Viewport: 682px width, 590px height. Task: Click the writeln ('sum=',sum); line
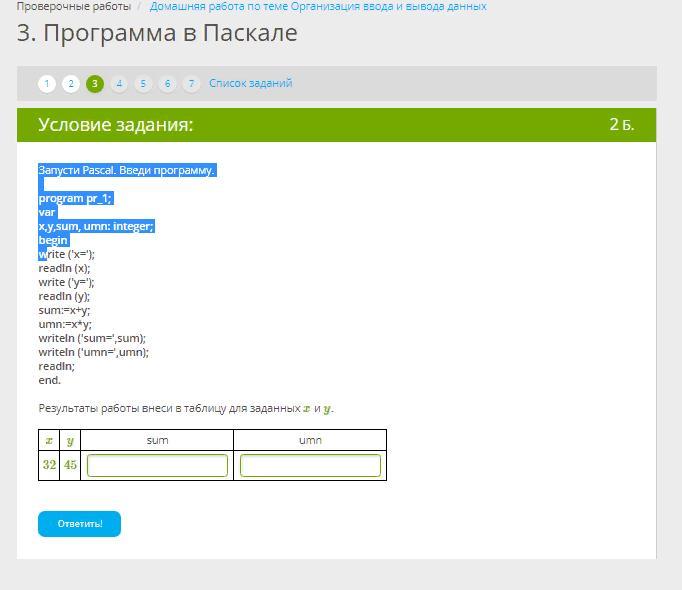92,338
